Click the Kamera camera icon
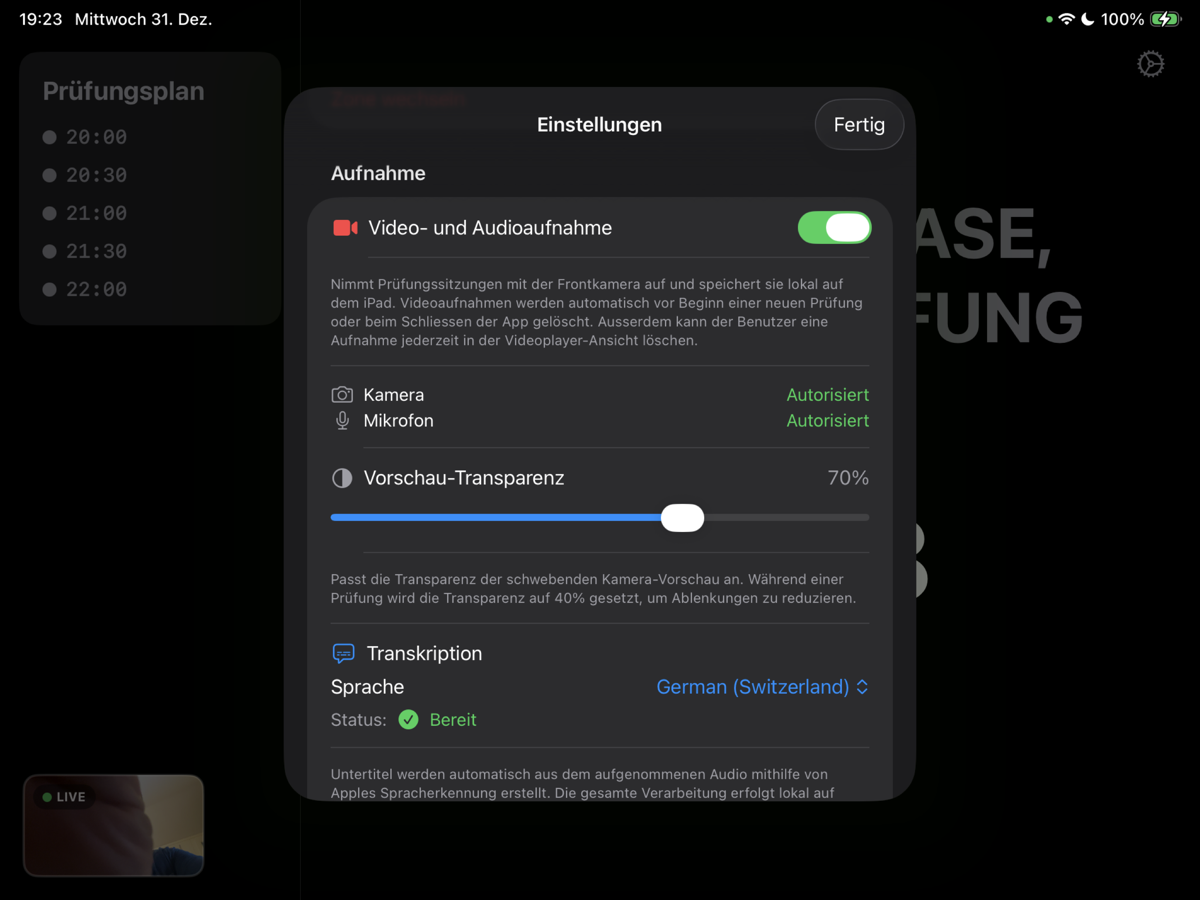The height and width of the screenshot is (900, 1200). coord(342,395)
